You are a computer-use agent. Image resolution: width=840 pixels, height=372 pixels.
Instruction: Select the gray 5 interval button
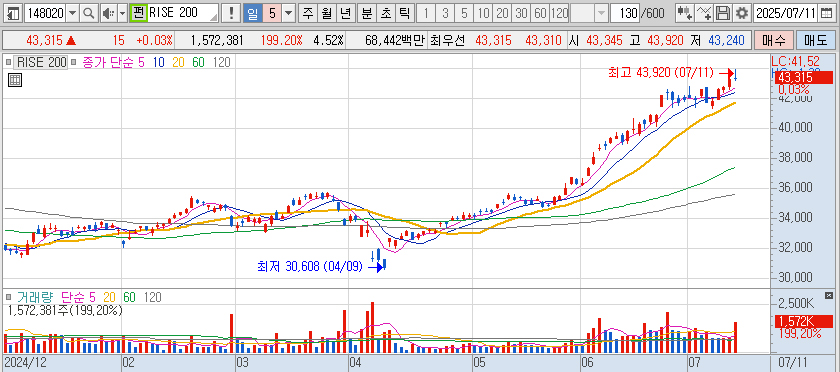pos(464,13)
